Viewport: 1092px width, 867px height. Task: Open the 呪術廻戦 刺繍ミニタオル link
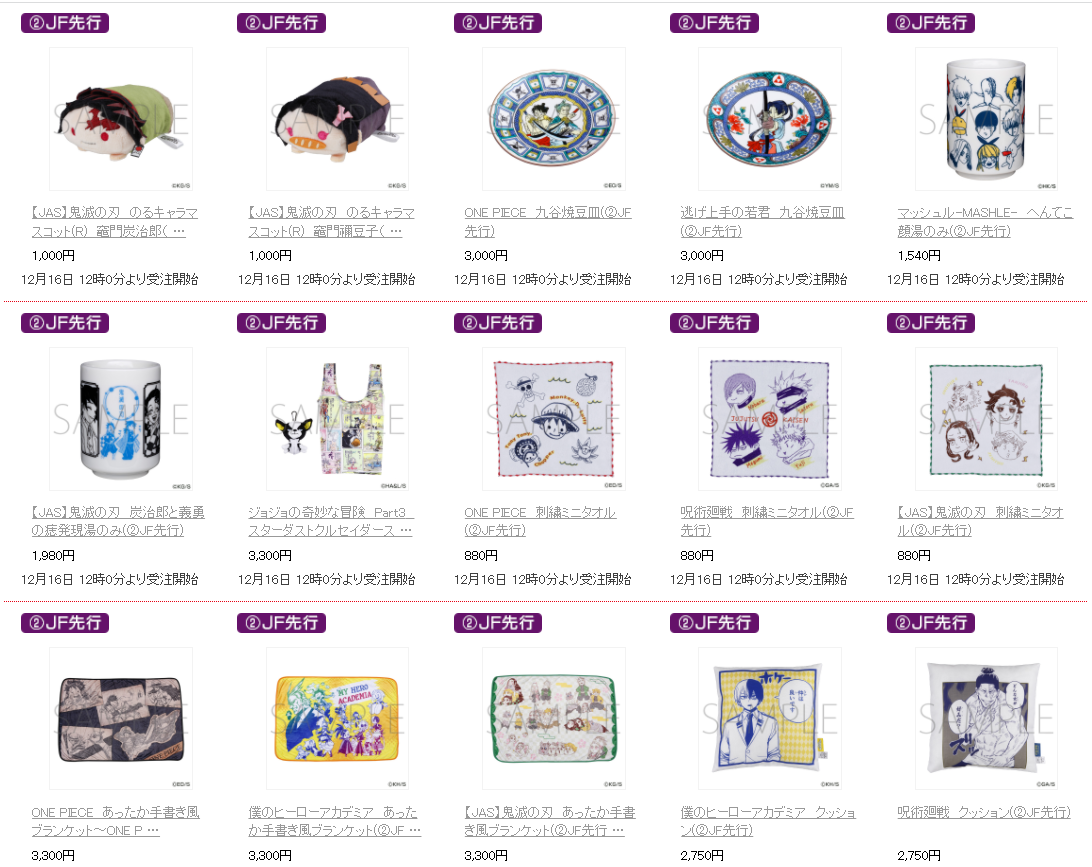click(767, 522)
